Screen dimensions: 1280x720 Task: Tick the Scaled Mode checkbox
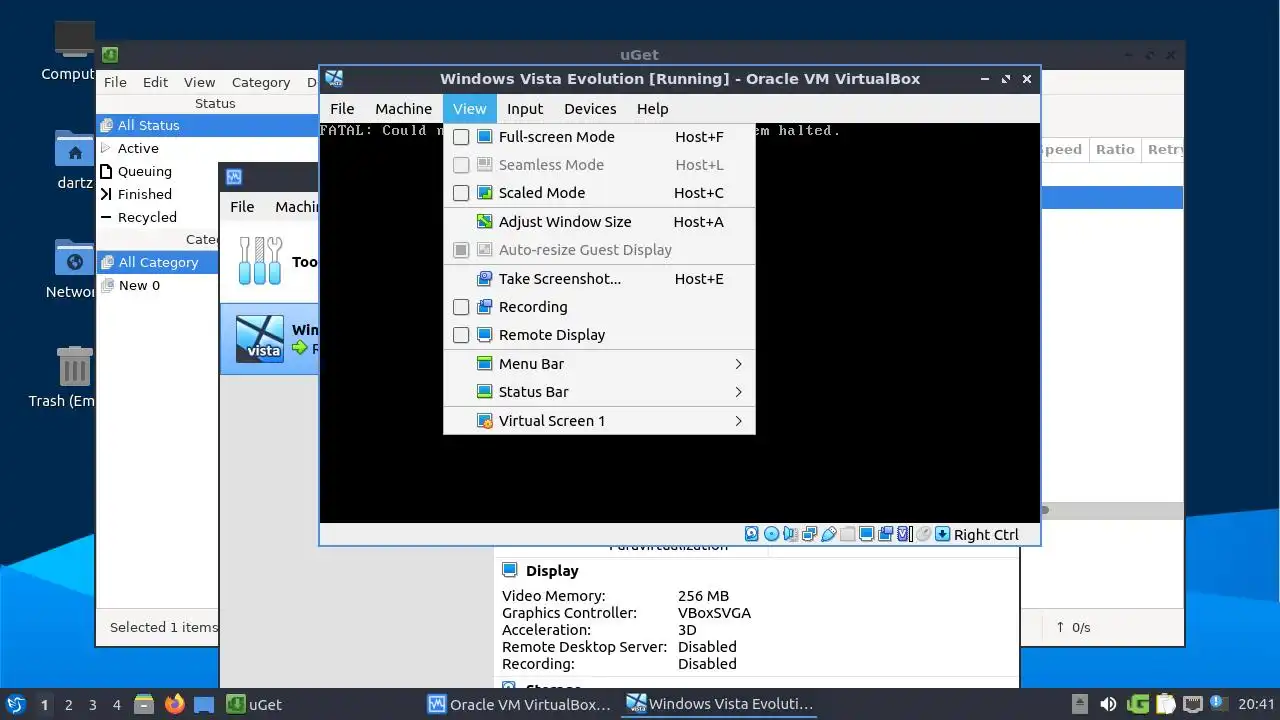coord(461,193)
